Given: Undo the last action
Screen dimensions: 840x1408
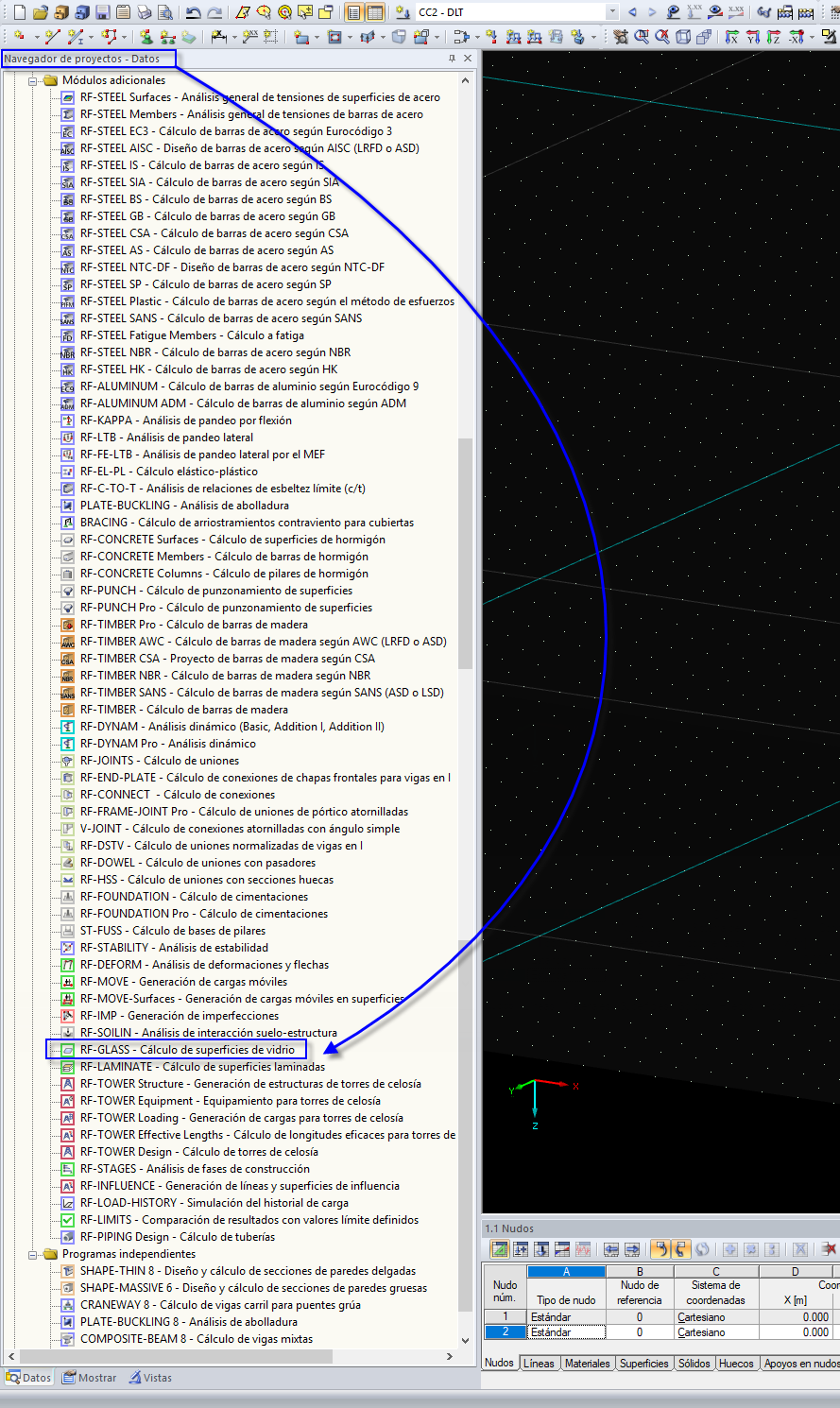Looking at the screenshot, I should click(x=194, y=12).
